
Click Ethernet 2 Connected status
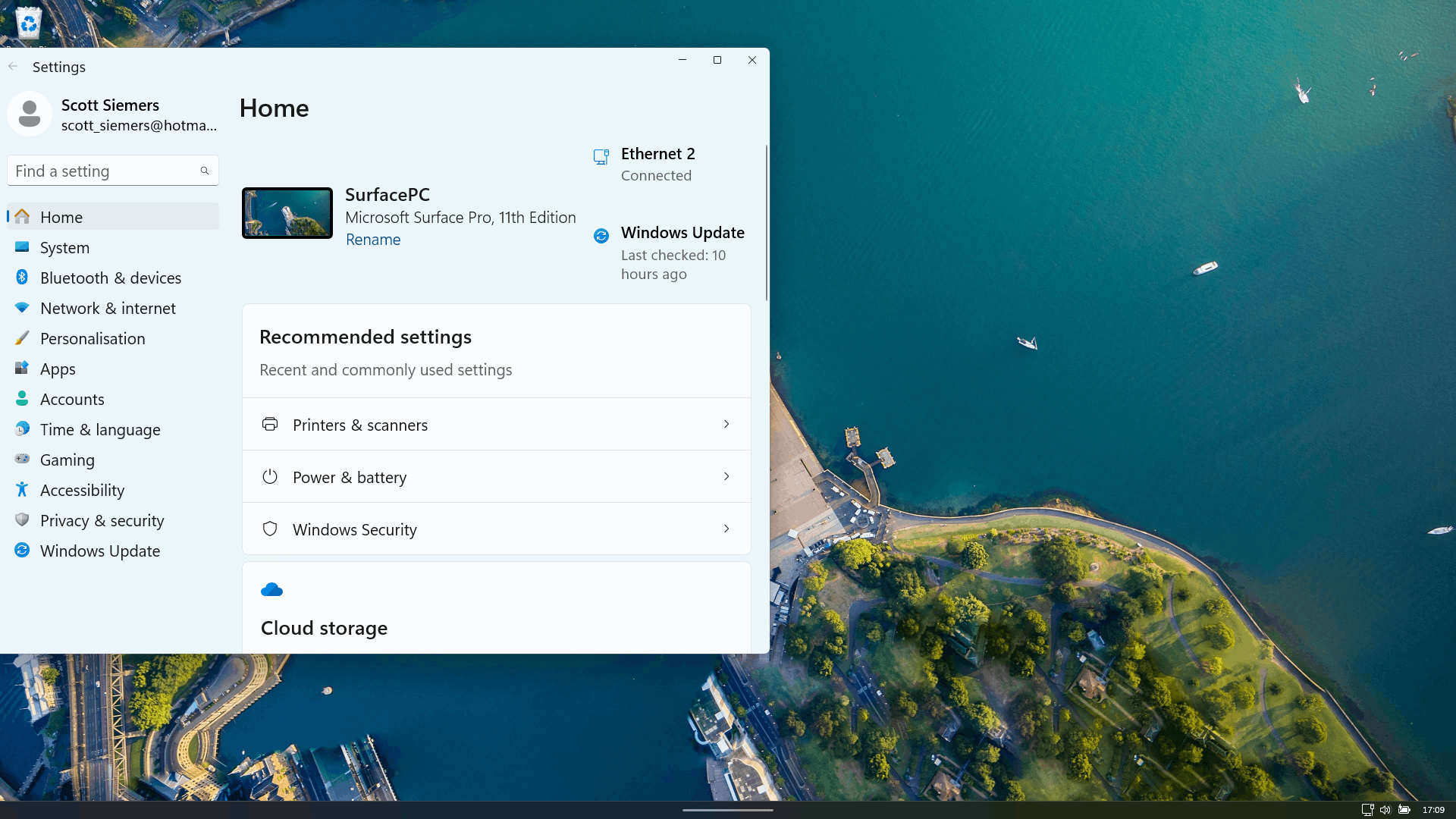[656, 175]
